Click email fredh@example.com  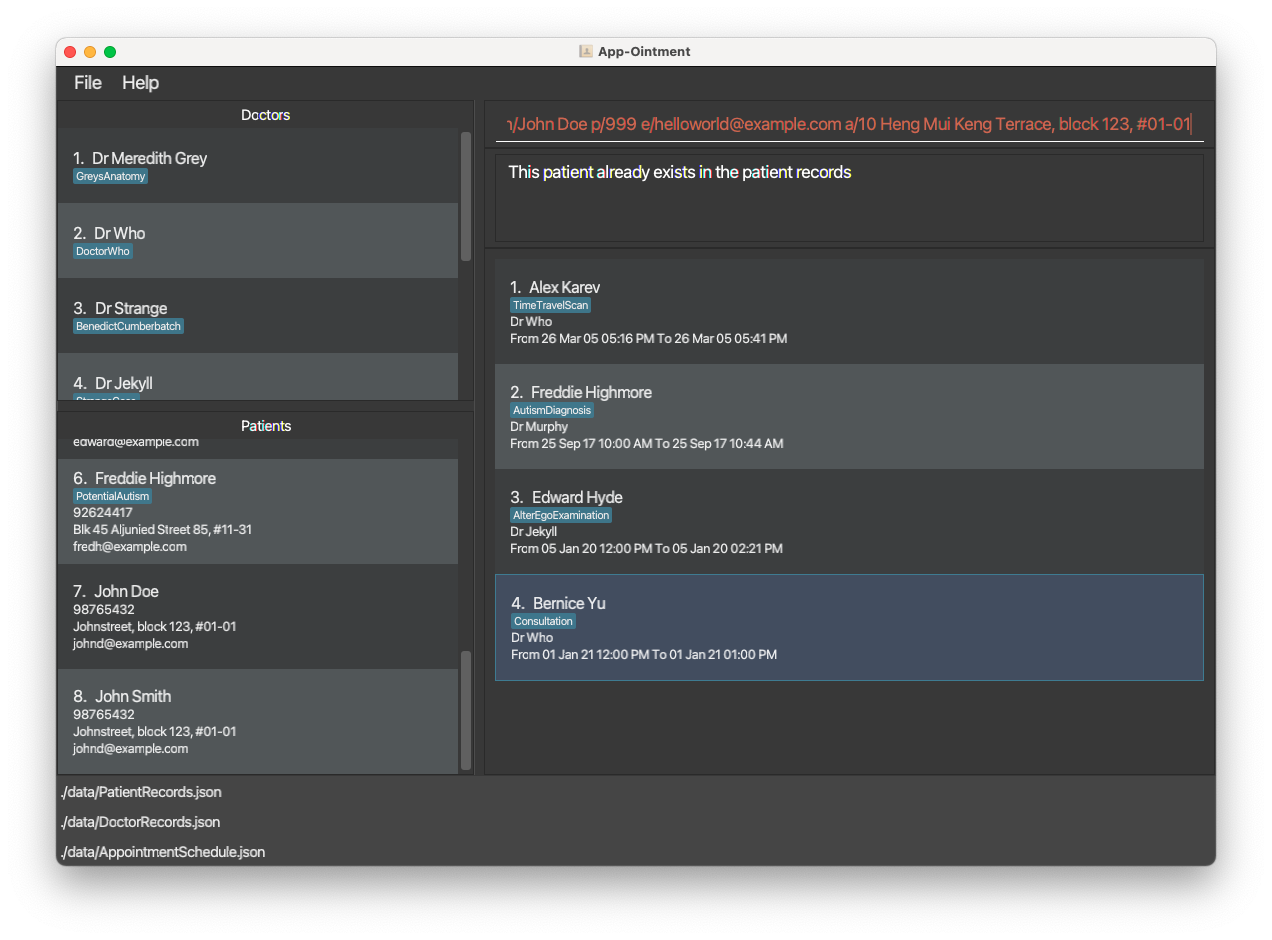point(130,547)
